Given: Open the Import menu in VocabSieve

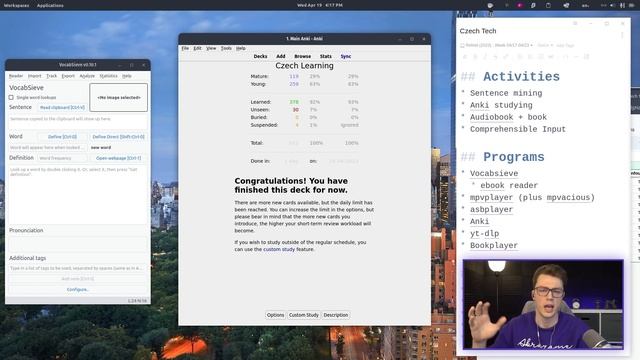Looking at the screenshot, I should (35, 76).
